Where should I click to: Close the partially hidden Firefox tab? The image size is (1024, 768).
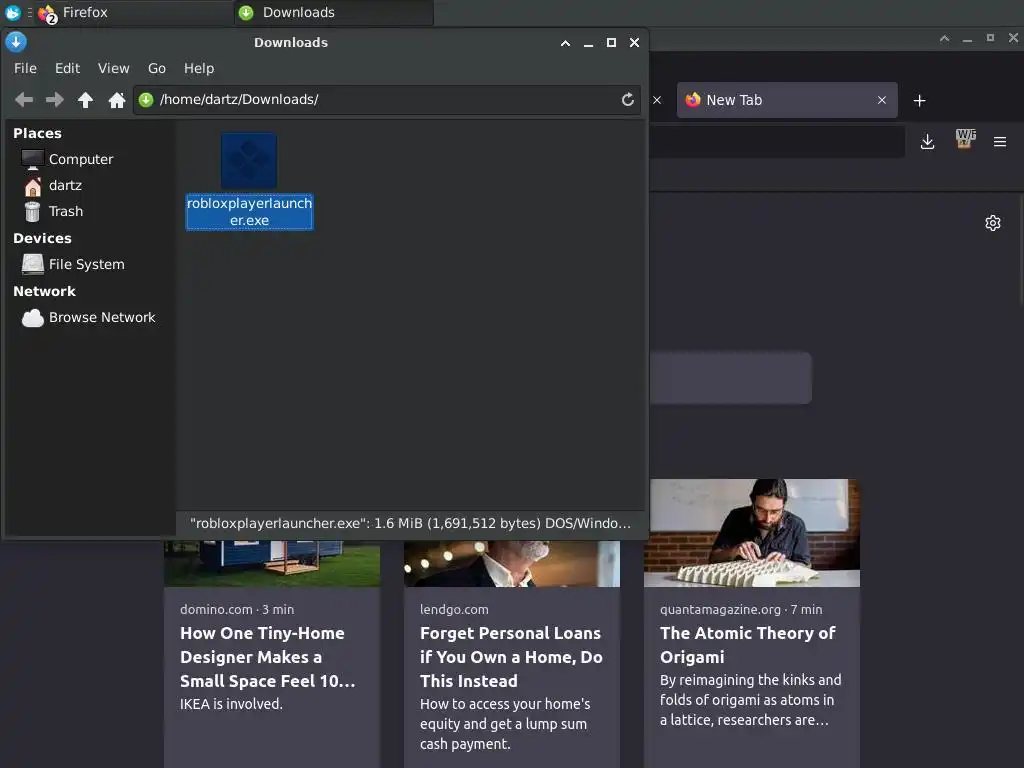658,100
